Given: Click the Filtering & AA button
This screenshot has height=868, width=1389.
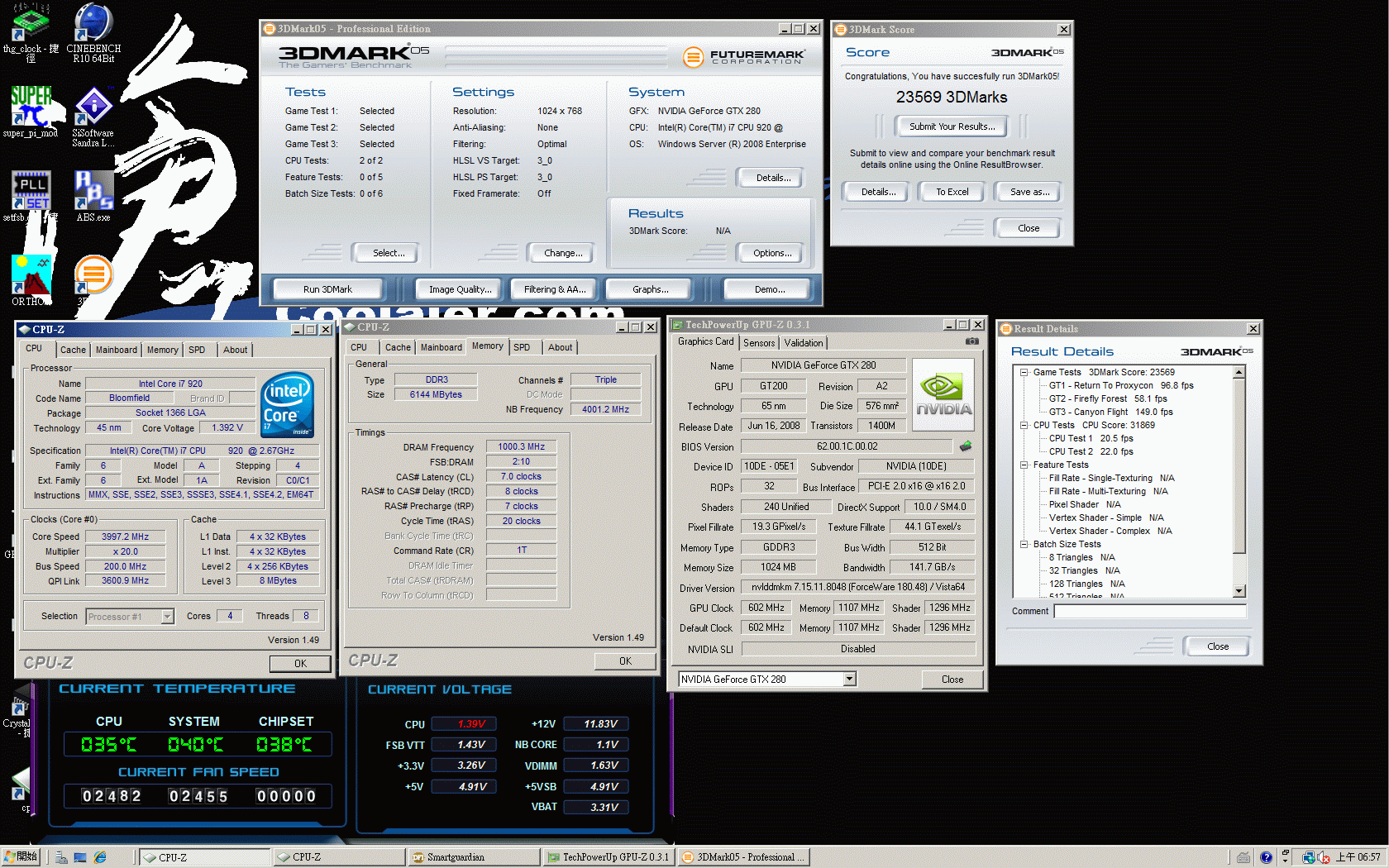Looking at the screenshot, I should point(555,289).
